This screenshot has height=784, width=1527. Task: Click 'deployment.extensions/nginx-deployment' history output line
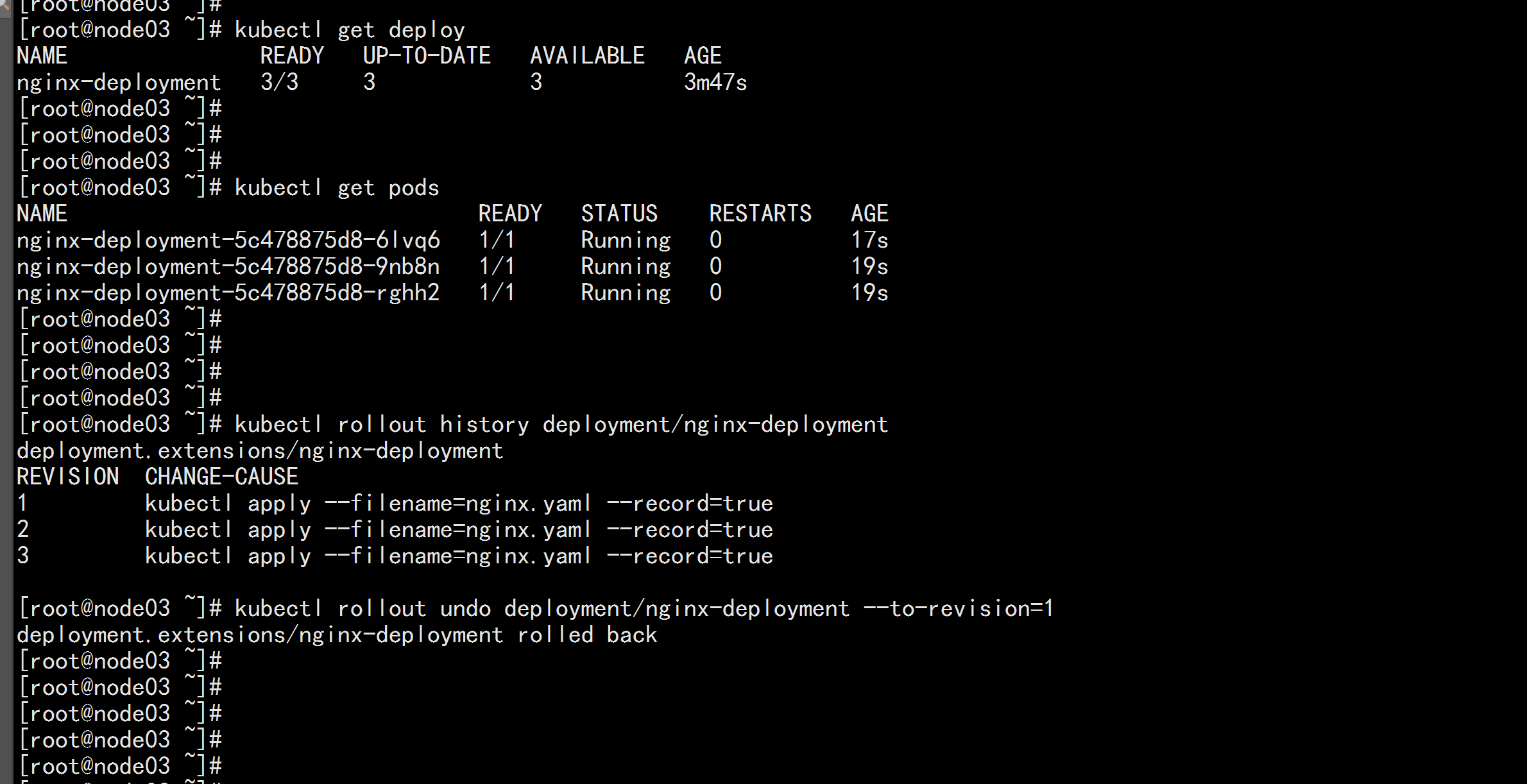pos(260,451)
